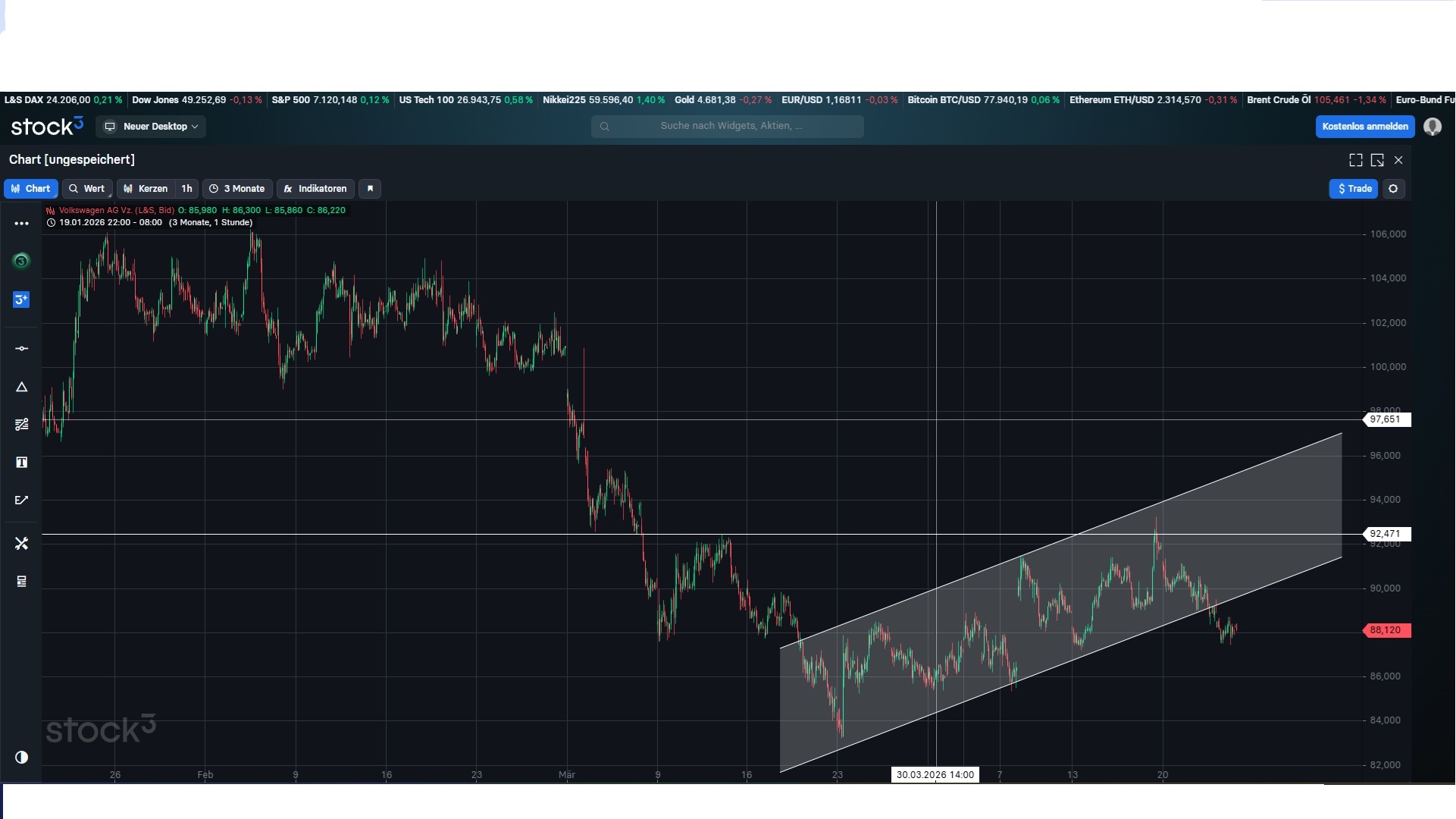Open the Fibonacci lines drawing tool
This screenshot has height=819, width=1456.
(x=21, y=425)
